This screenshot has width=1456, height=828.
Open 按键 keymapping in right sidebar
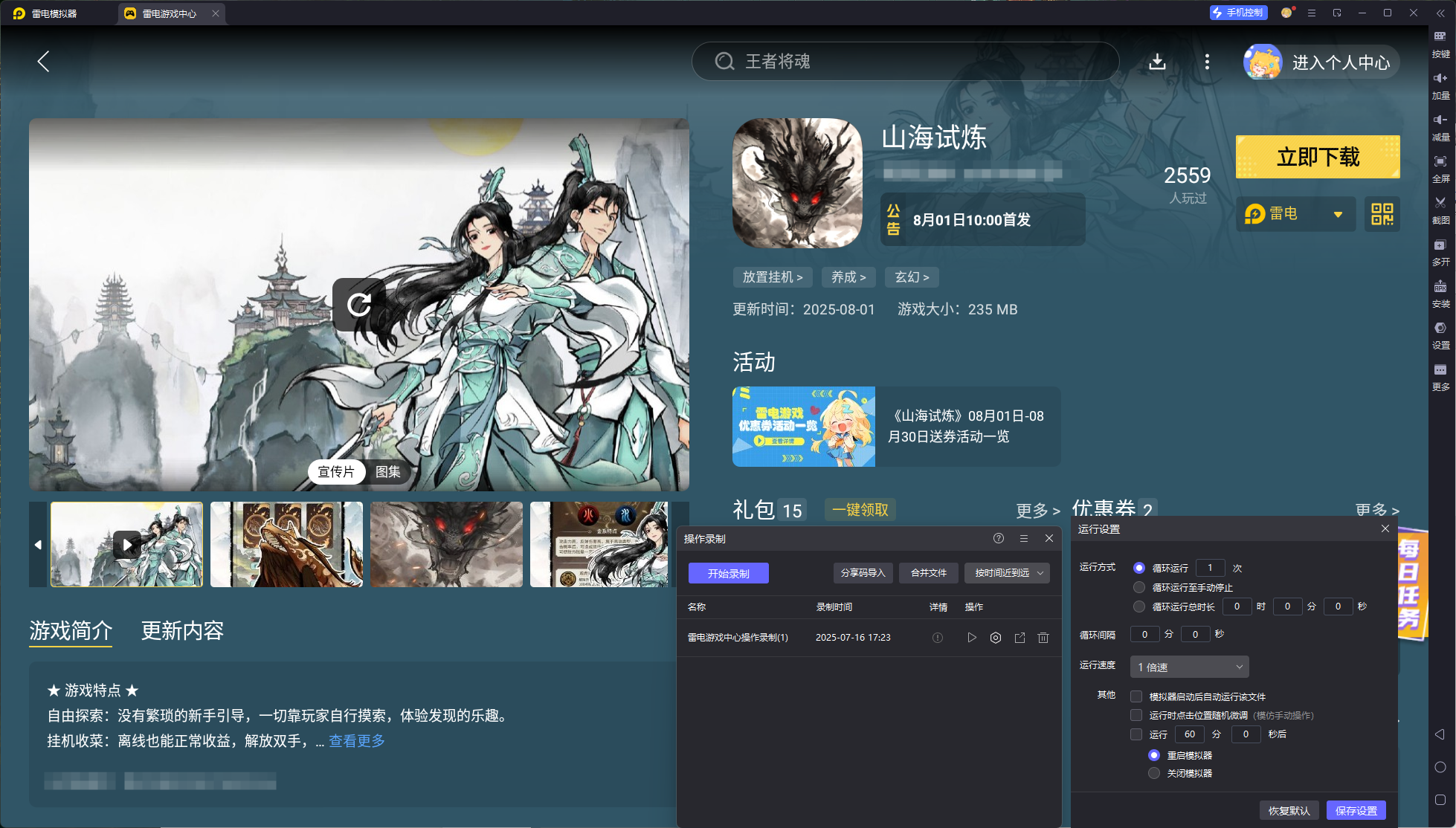[1440, 45]
